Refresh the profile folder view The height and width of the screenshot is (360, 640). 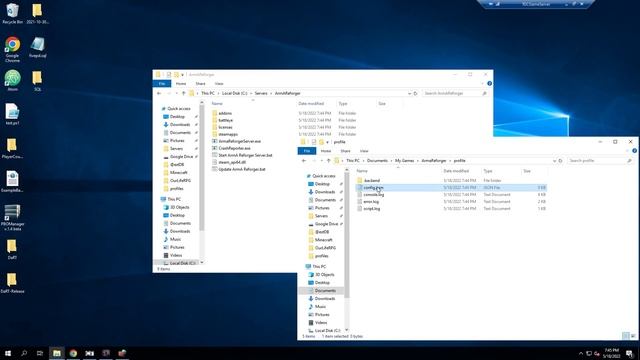pyautogui.click(x=560, y=161)
